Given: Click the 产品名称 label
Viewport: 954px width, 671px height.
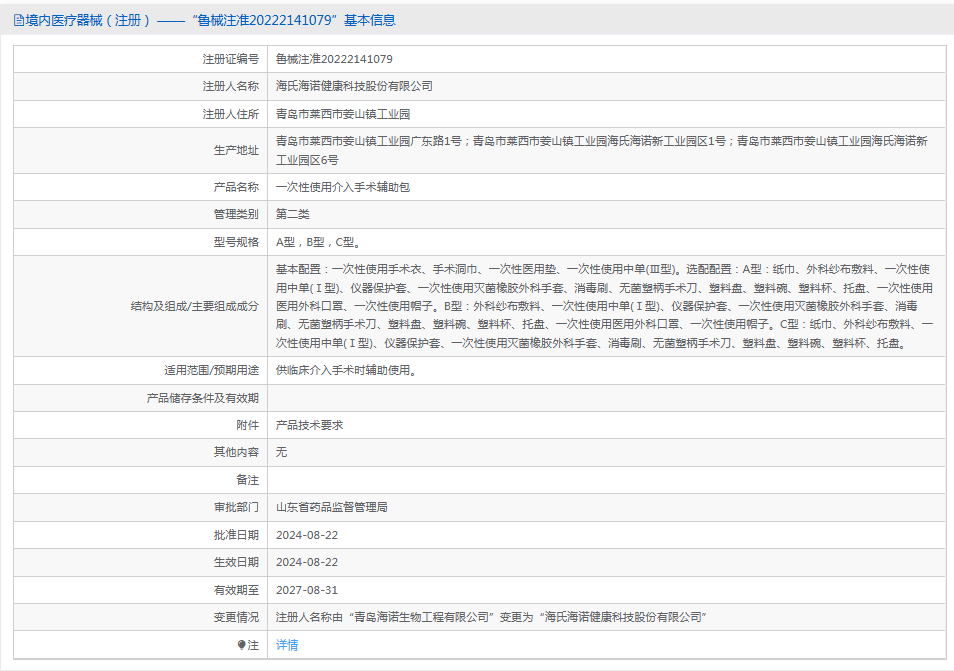Looking at the screenshot, I should (236, 187).
